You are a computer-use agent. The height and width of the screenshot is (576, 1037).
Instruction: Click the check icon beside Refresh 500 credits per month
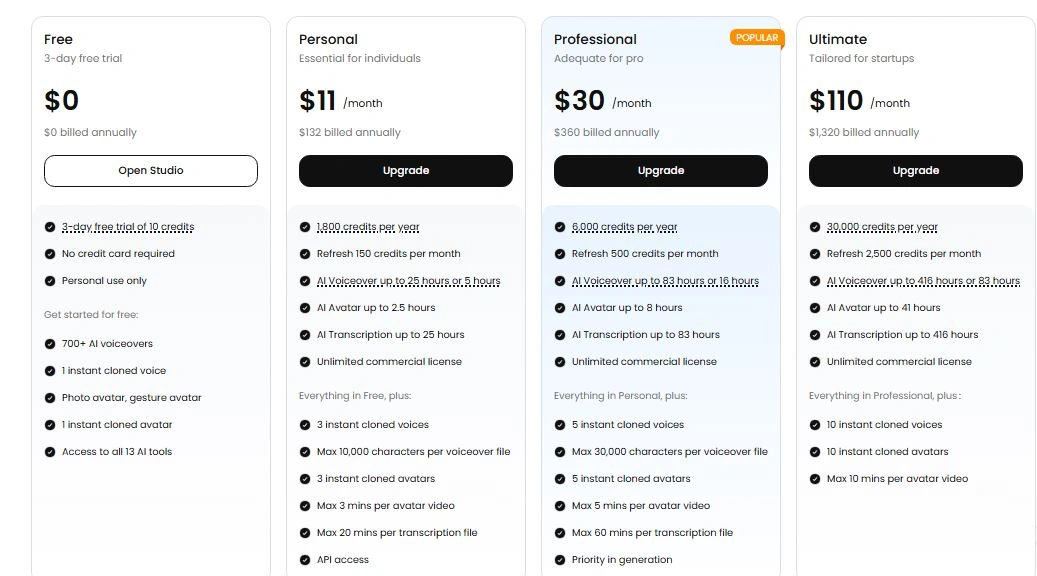(x=560, y=254)
